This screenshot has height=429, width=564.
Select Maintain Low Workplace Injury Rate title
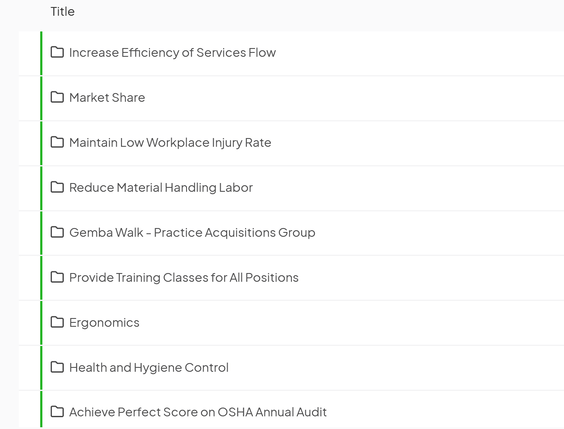pyautogui.click(x=170, y=143)
